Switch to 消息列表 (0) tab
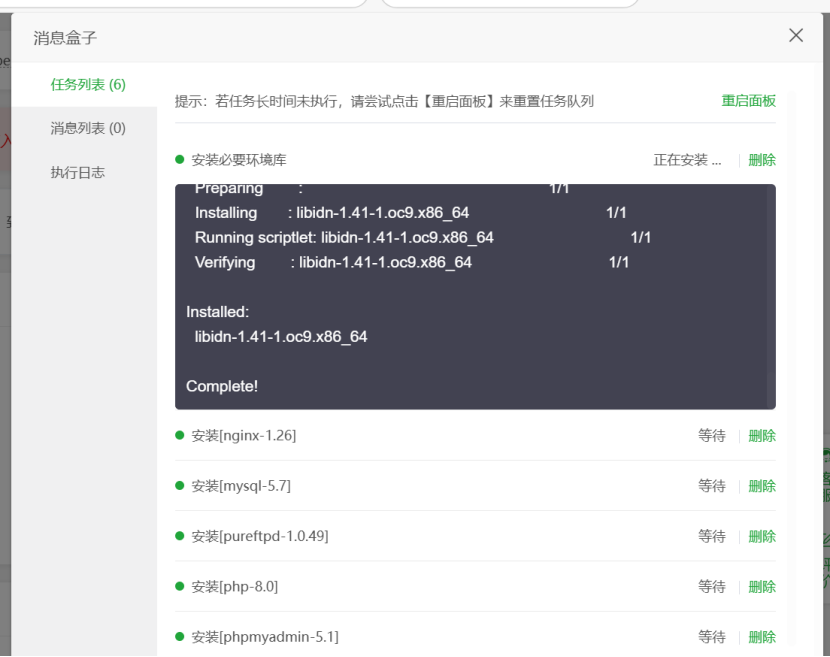Viewport: 830px width, 657px height. (88, 128)
